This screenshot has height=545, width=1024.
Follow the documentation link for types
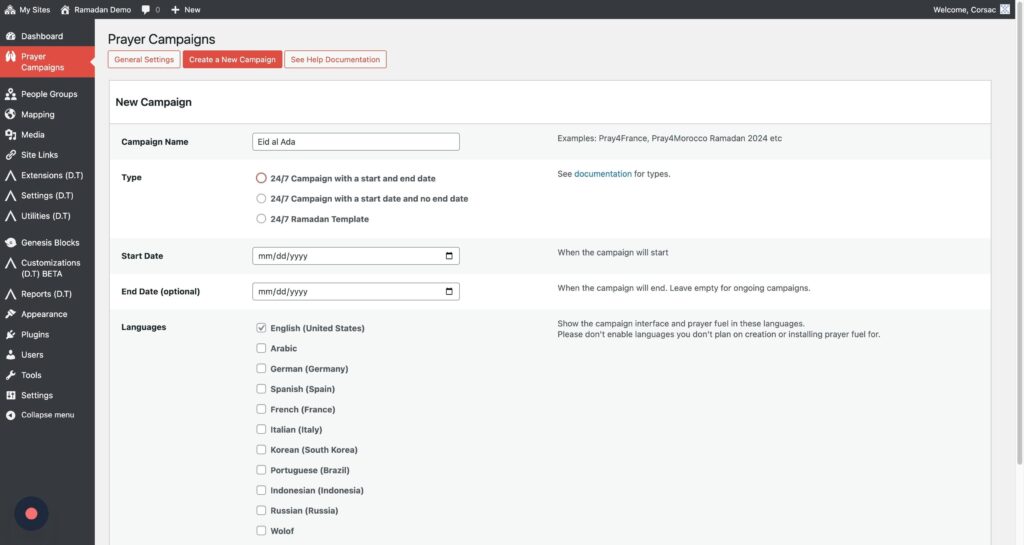pyautogui.click(x=602, y=174)
